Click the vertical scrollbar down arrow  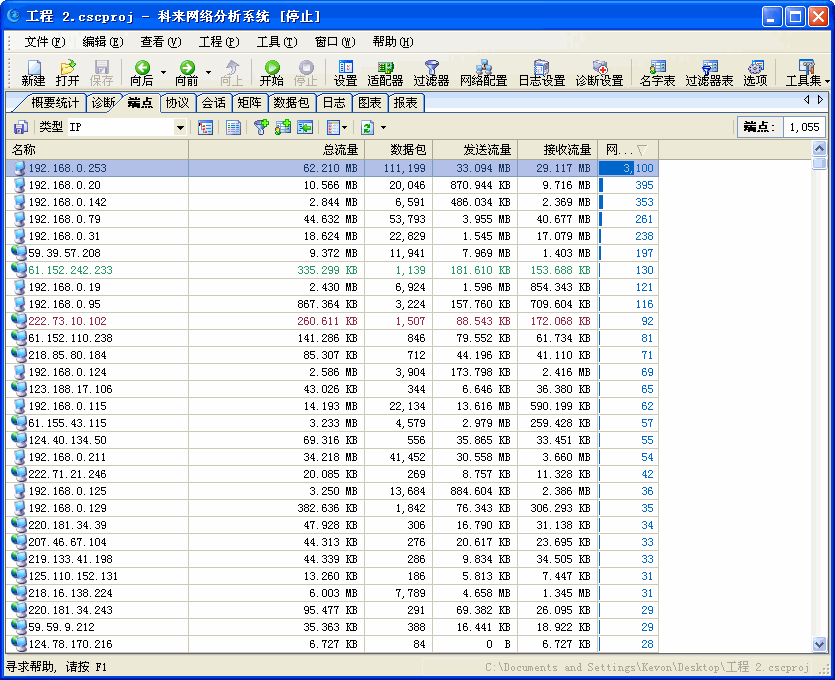click(820, 645)
